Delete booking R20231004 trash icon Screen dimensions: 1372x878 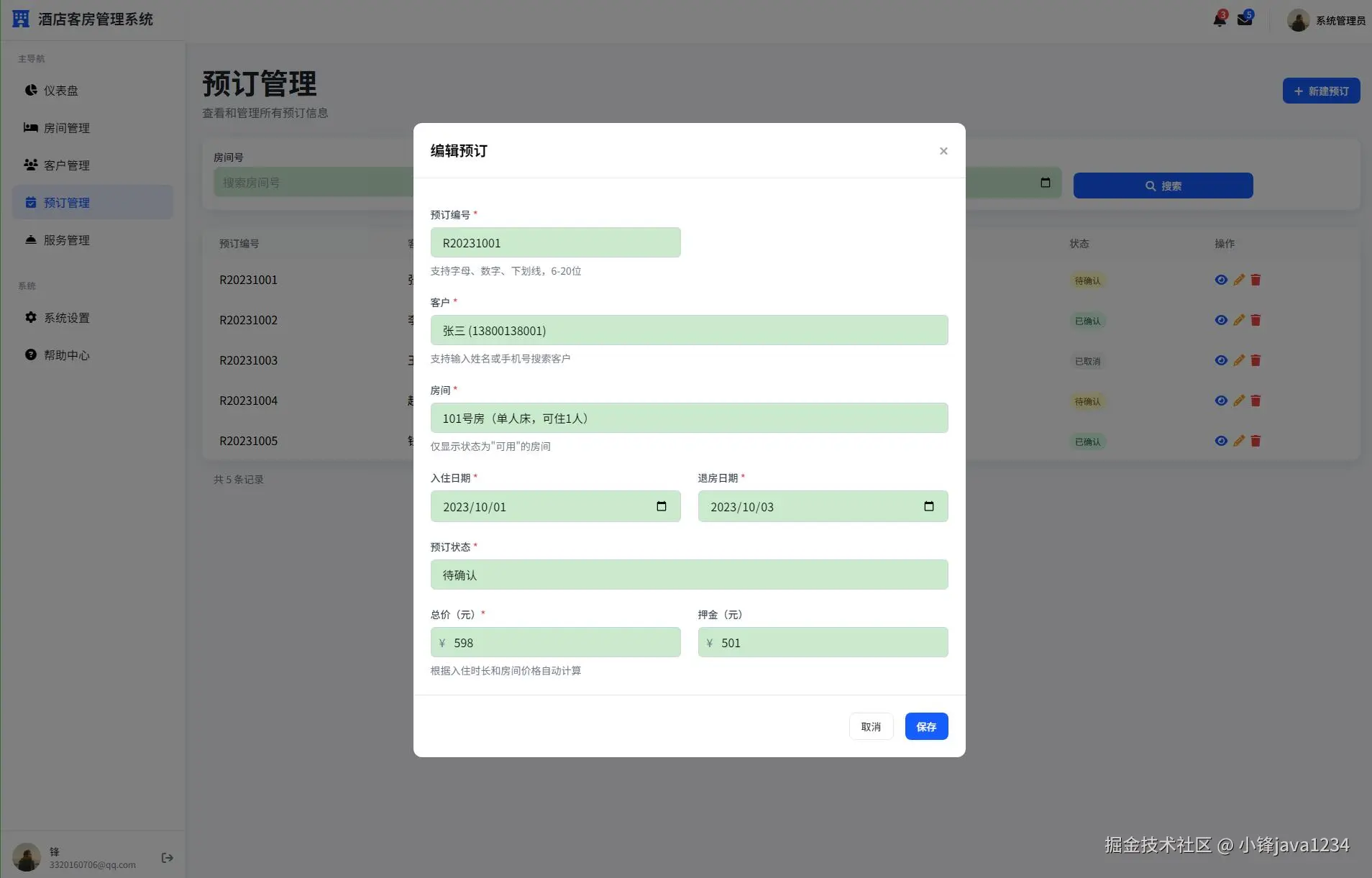click(x=1256, y=401)
